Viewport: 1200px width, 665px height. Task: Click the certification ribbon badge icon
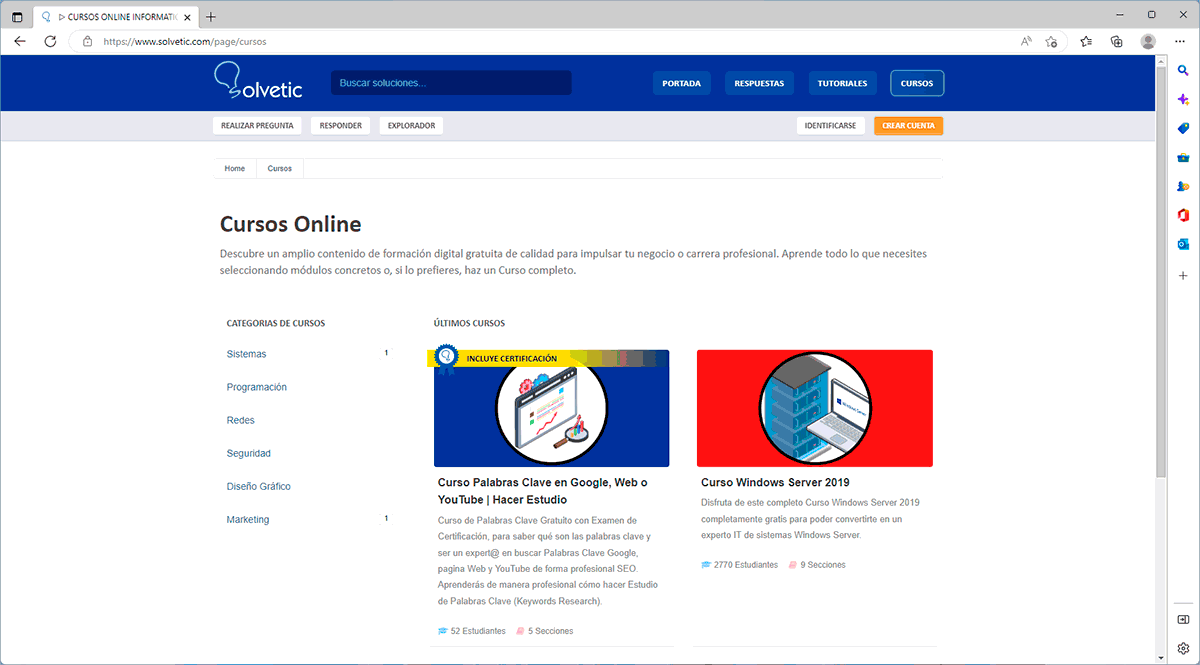coord(445,359)
